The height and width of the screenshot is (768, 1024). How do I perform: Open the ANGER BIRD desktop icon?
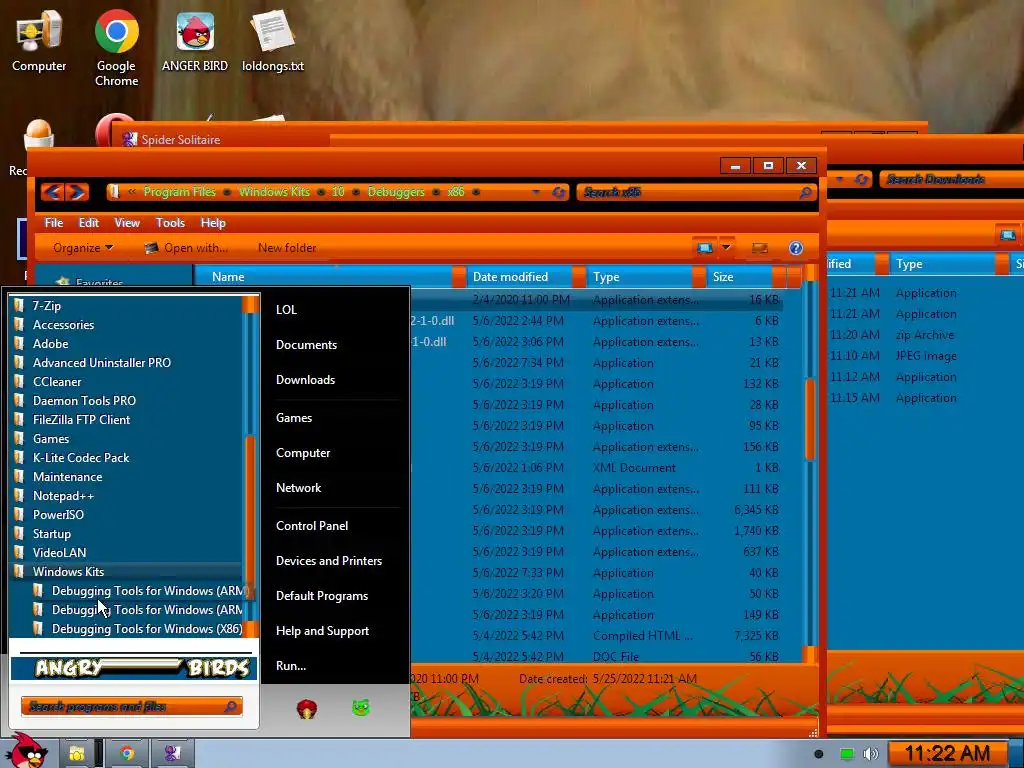pos(195,40)
